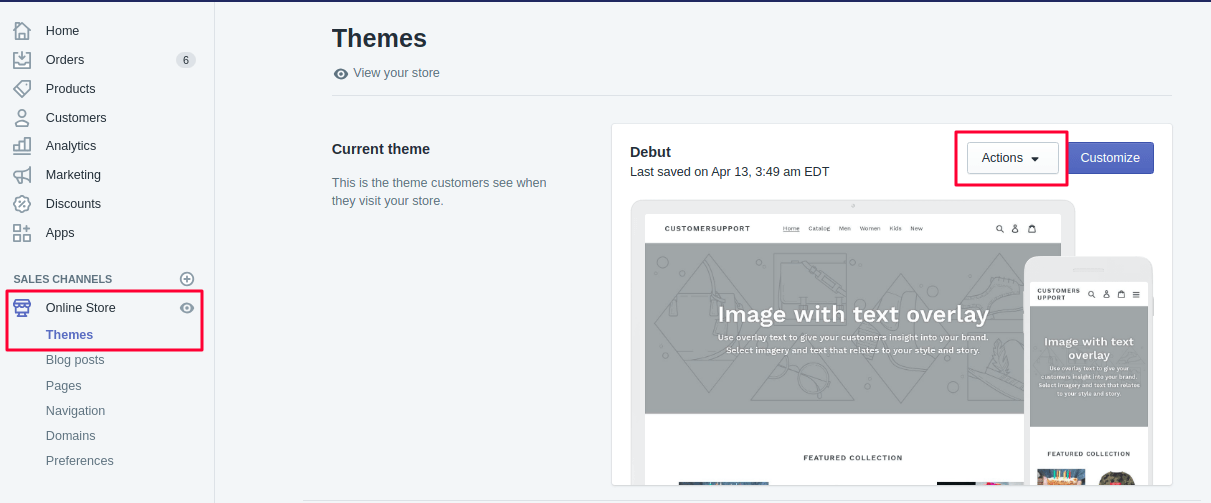Viewport: 1211px width, 503px height.
Task: Open the Analytics bar chart icon
Action: pyautogui.click(x=22, y=146)
